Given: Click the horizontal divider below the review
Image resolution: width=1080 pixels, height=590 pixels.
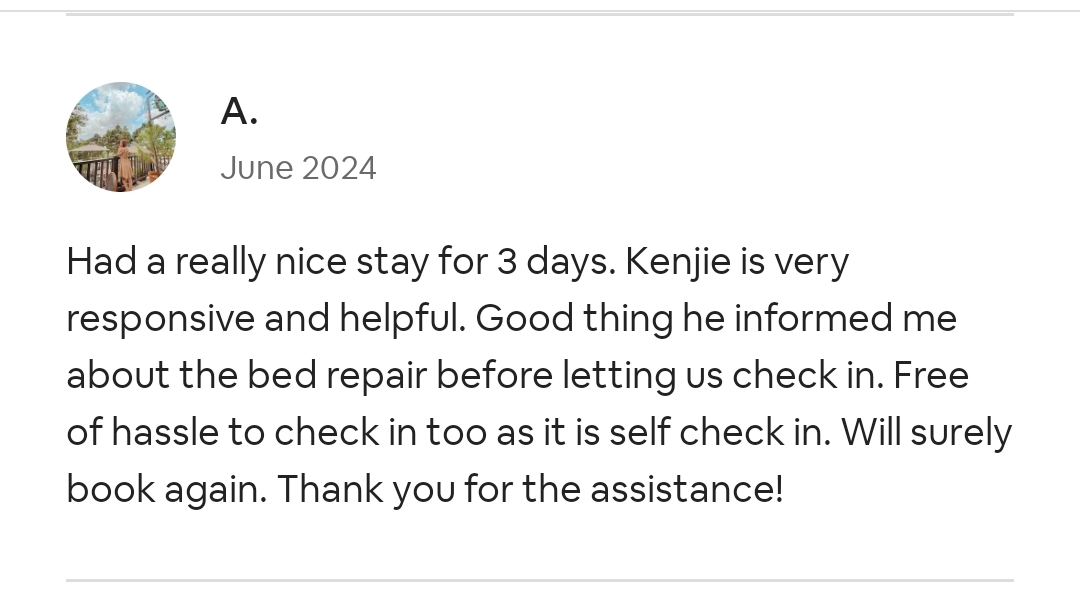Looking at the screenshot, I should 540,580.
